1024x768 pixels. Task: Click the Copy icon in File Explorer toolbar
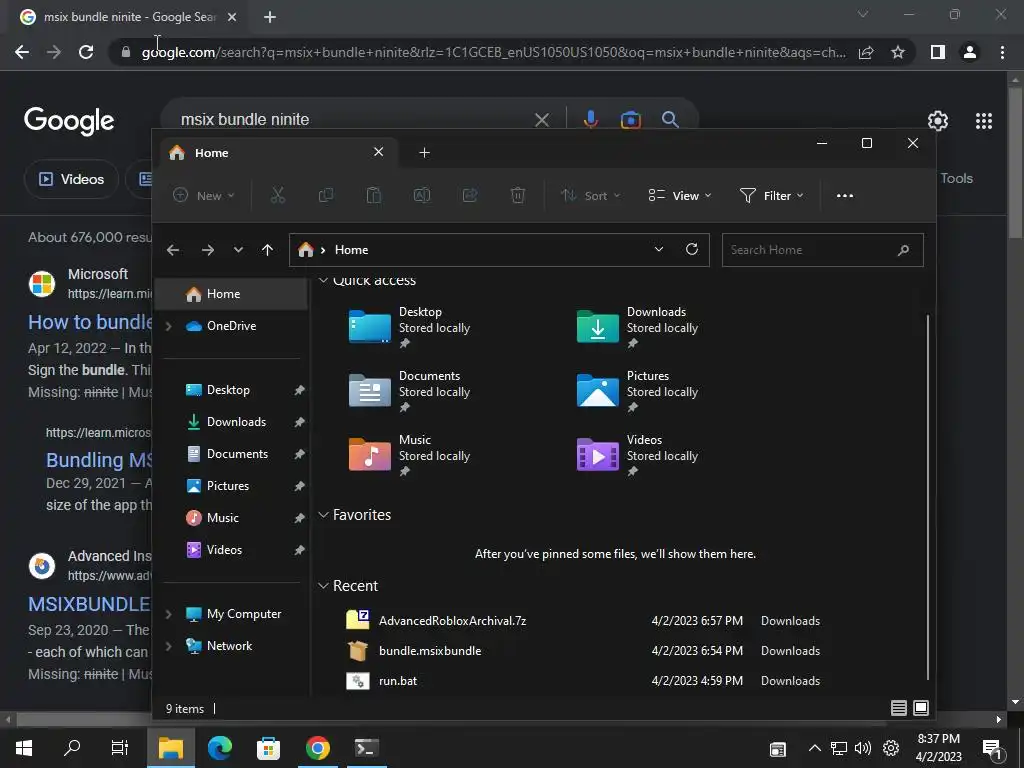tap(325, 195)
